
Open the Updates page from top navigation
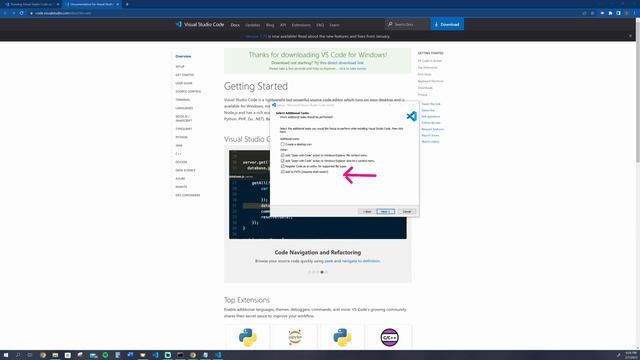(x=252, y=25)
